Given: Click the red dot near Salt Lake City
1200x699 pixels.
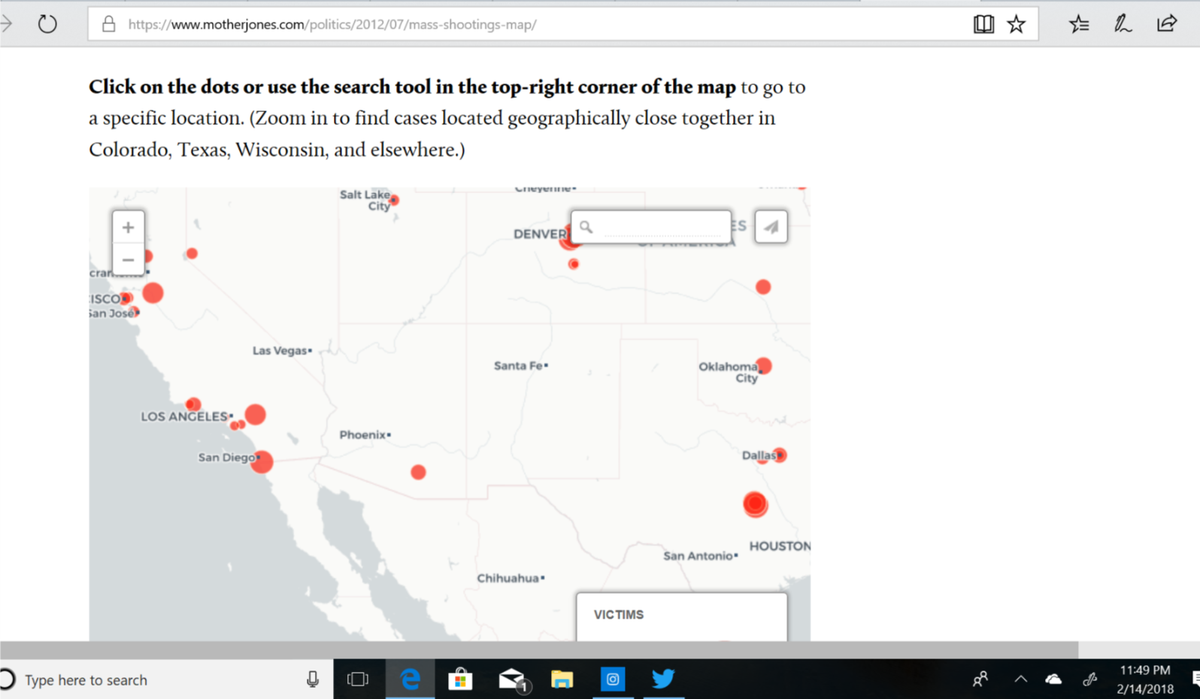Looking at the screenshot, I should point(394,200).
